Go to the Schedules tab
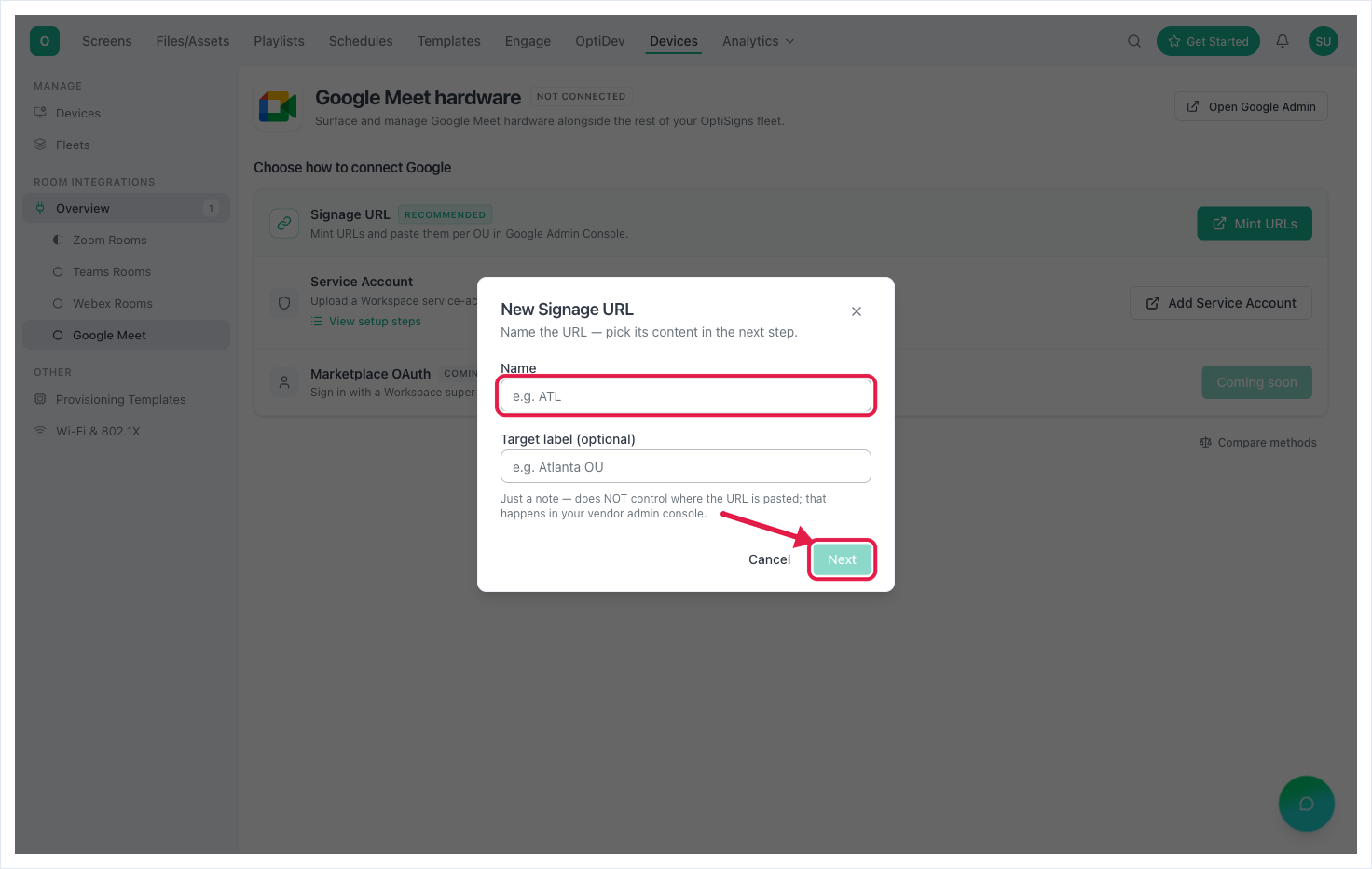Viewport: 1372px width, 869px height. (361, 41)
